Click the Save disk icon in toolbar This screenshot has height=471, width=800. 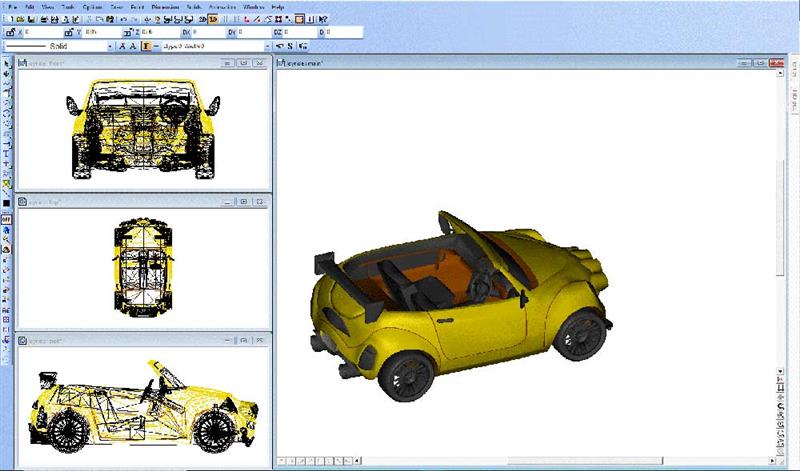tap(33, 19)
